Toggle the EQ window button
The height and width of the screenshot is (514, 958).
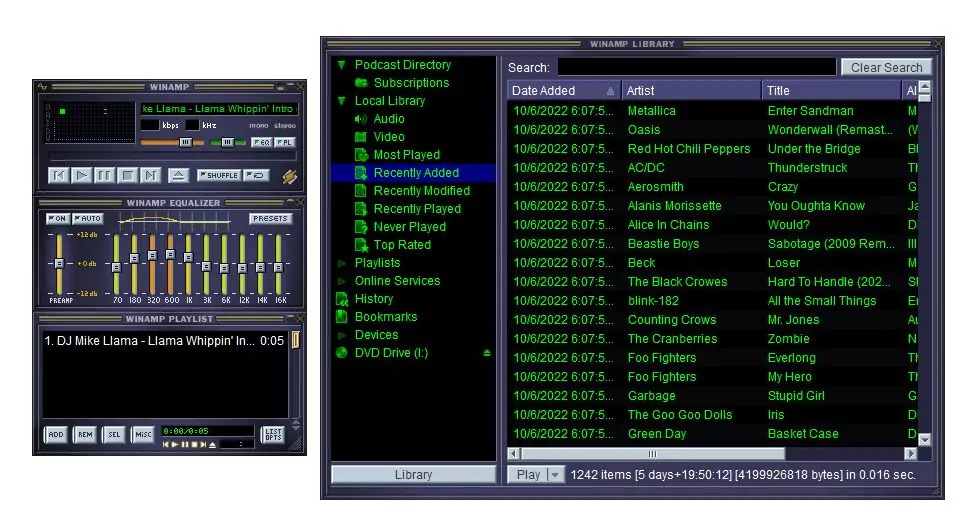click(x=261, y=142)
